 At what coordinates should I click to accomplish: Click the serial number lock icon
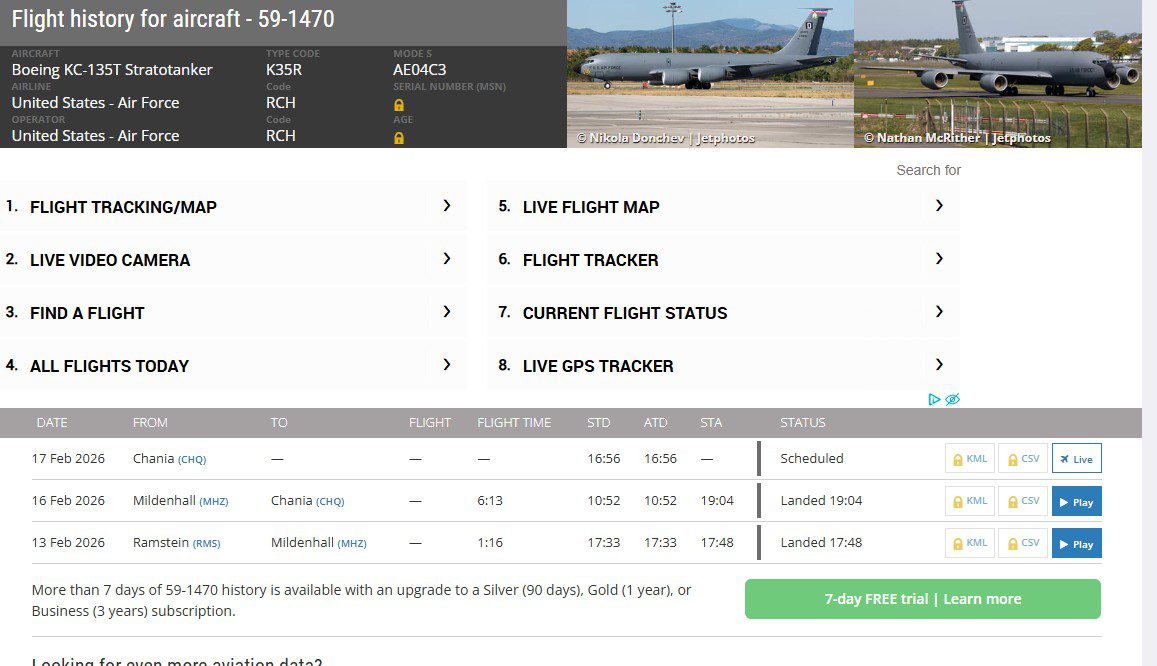coord(399,104)
